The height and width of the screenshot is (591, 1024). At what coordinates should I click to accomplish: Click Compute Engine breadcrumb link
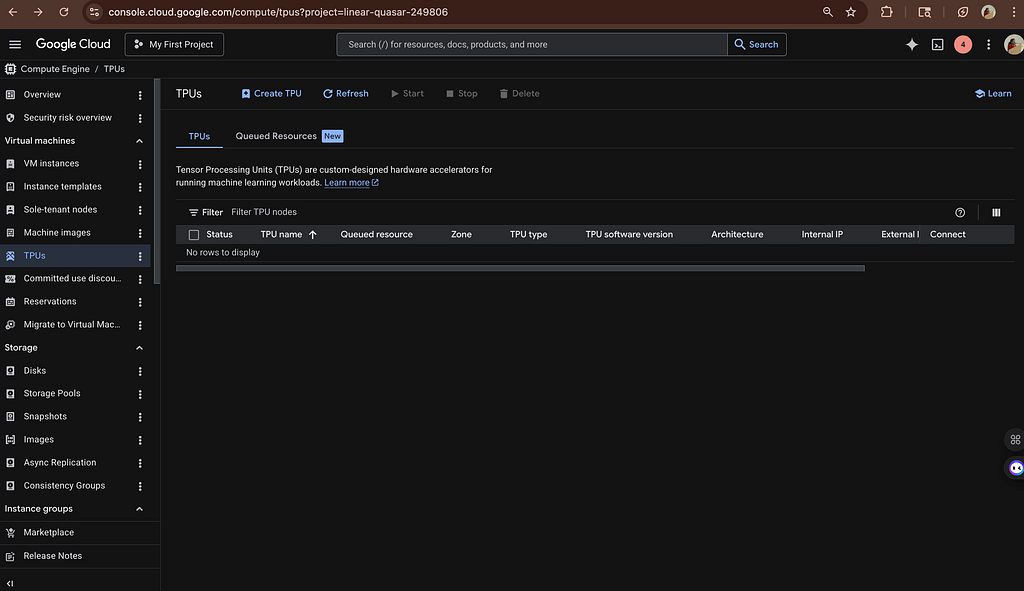[55, 69]
